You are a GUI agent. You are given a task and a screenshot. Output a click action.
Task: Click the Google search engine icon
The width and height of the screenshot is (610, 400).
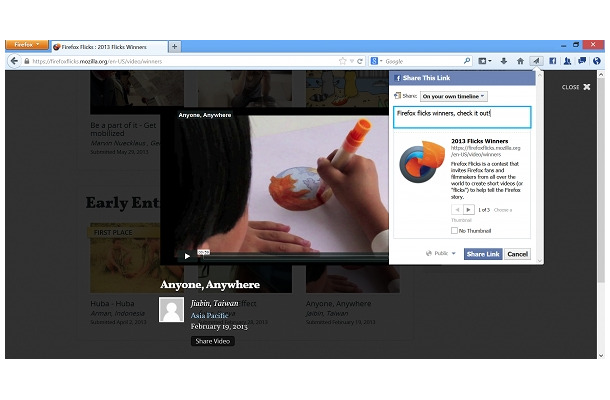(374, 61)
